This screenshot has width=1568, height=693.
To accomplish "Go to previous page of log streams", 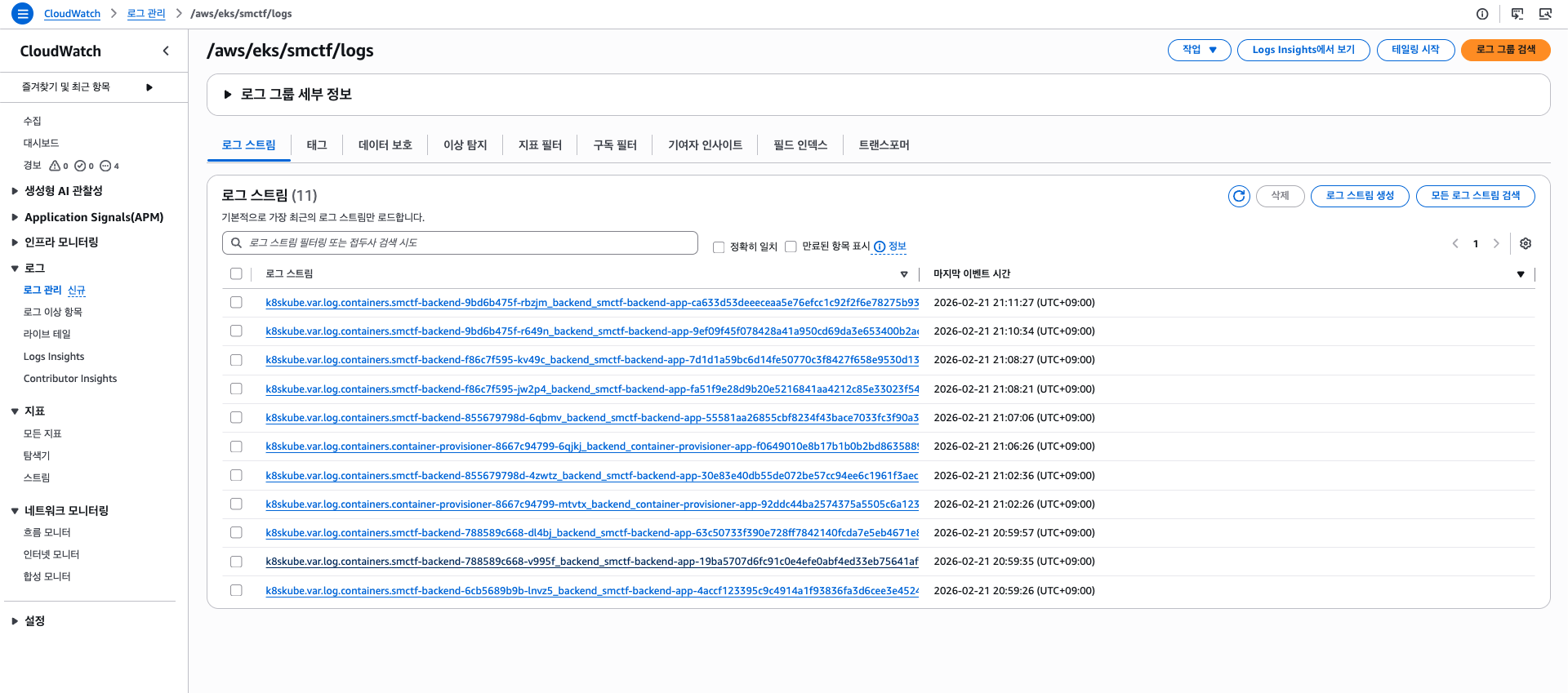I will (x=1455, y=243).
